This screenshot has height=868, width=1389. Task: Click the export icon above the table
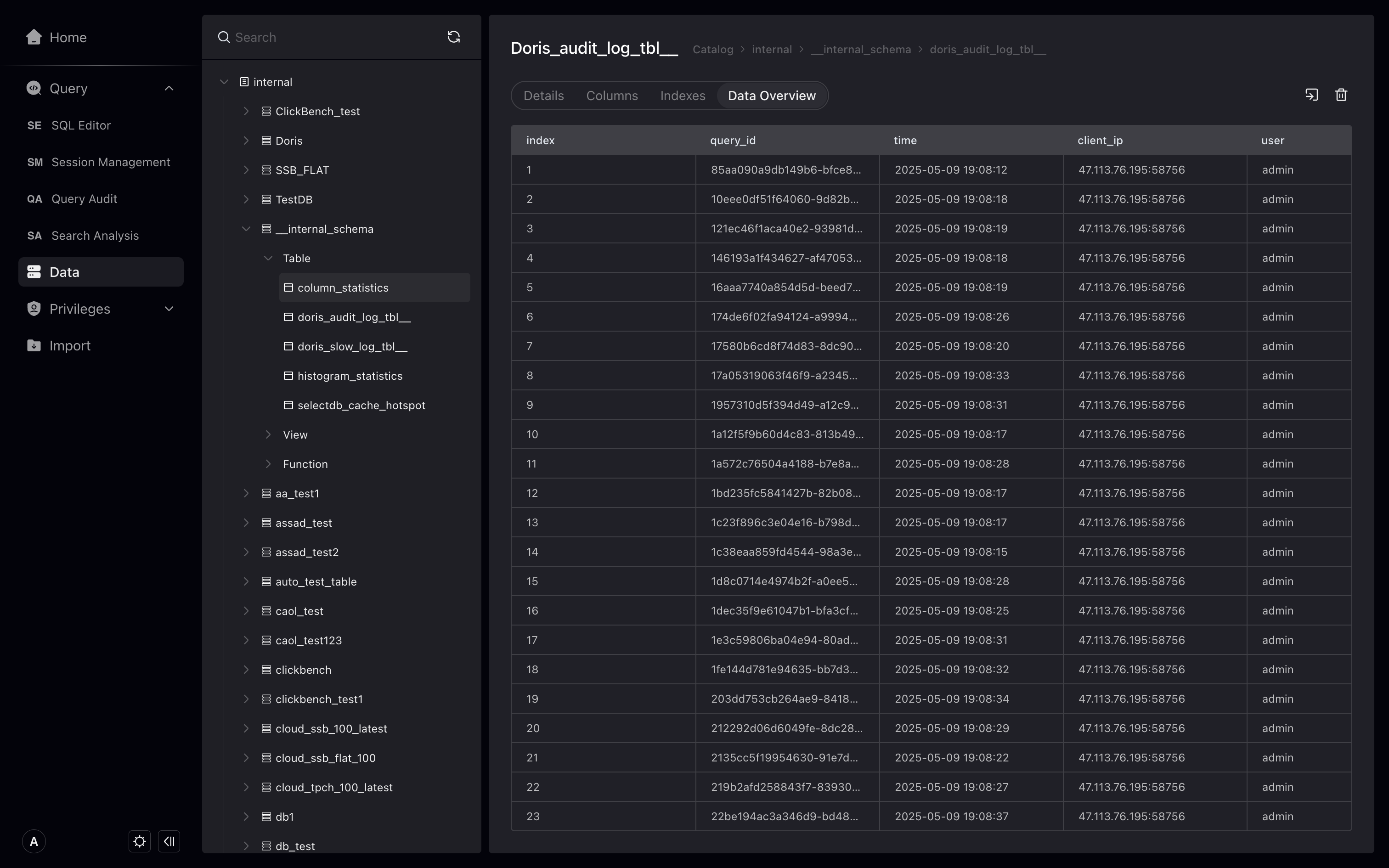click(x=1311, y=95)
